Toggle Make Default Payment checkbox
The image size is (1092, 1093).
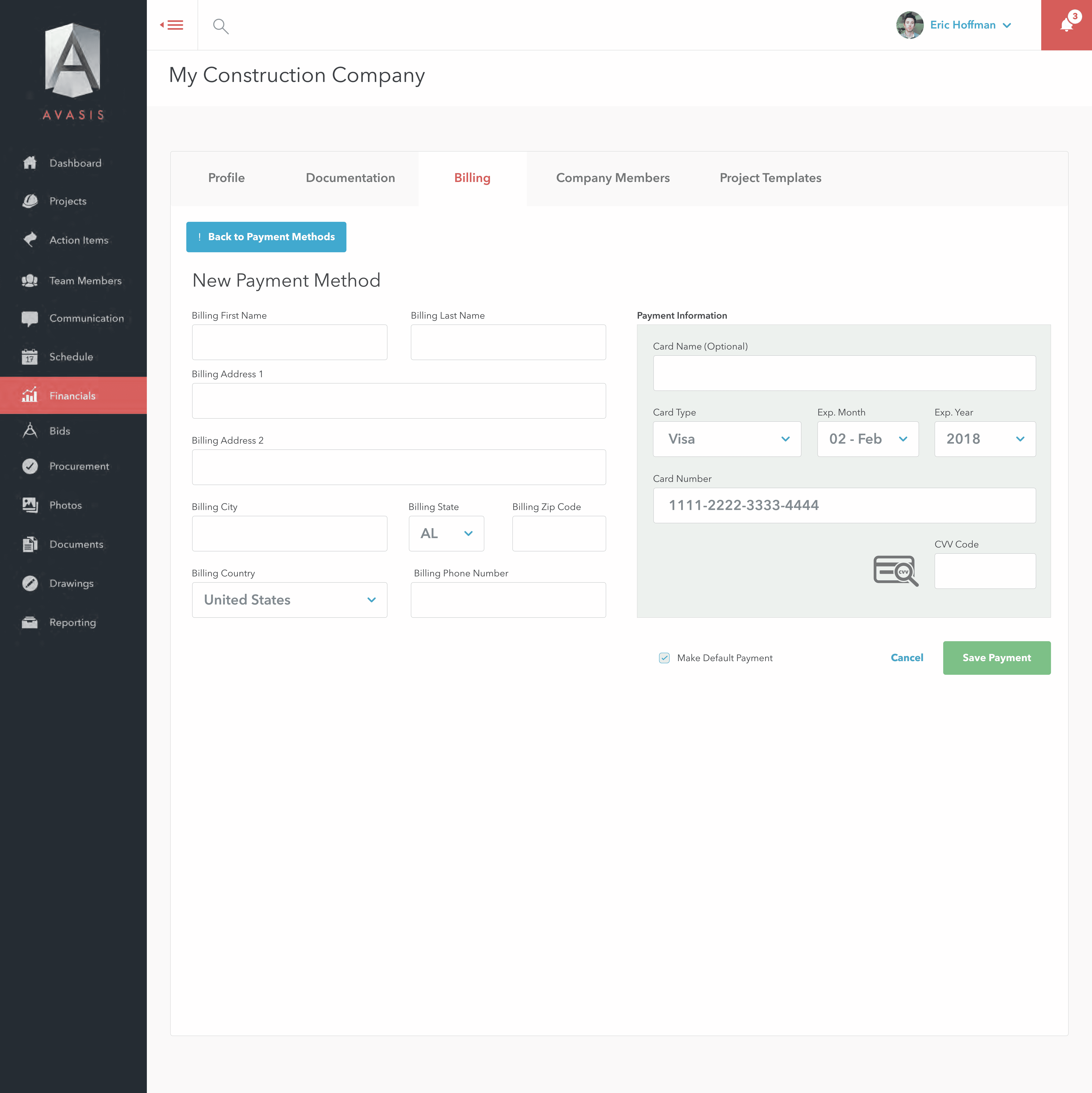point(664,658)
